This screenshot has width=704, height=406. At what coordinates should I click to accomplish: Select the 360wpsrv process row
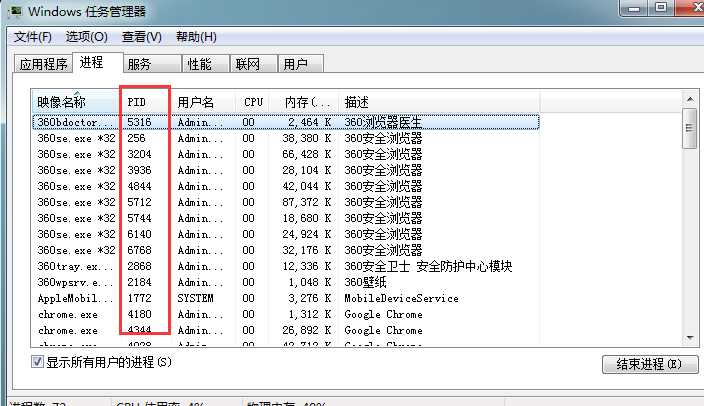click(286, 282)
